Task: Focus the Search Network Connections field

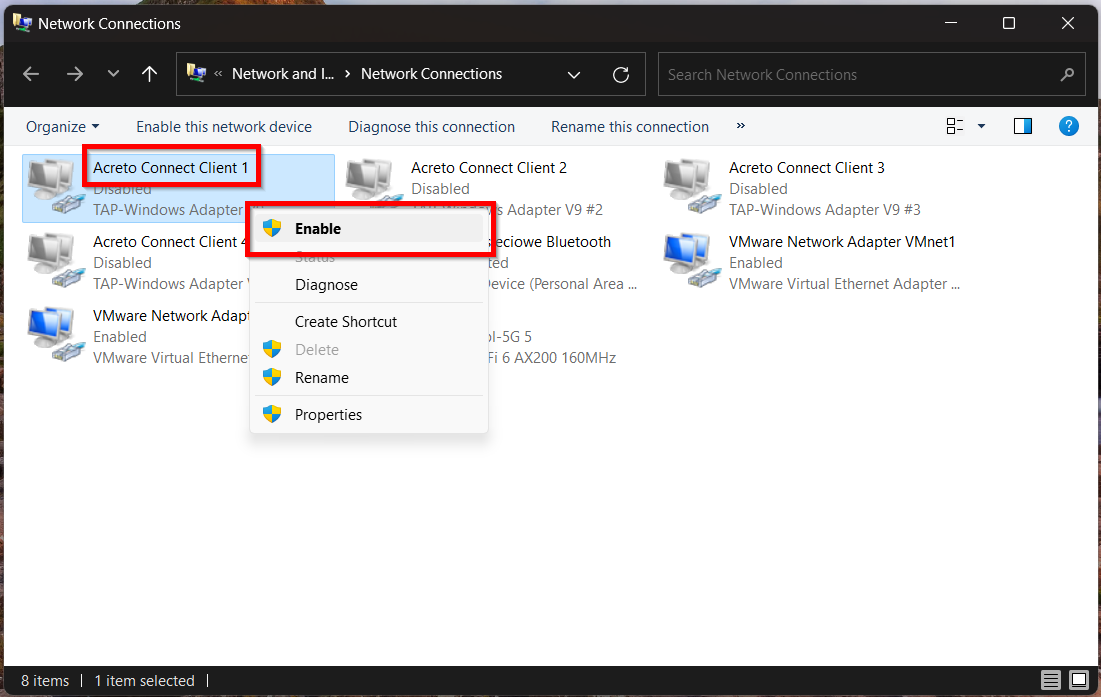Action: (871, 74)
